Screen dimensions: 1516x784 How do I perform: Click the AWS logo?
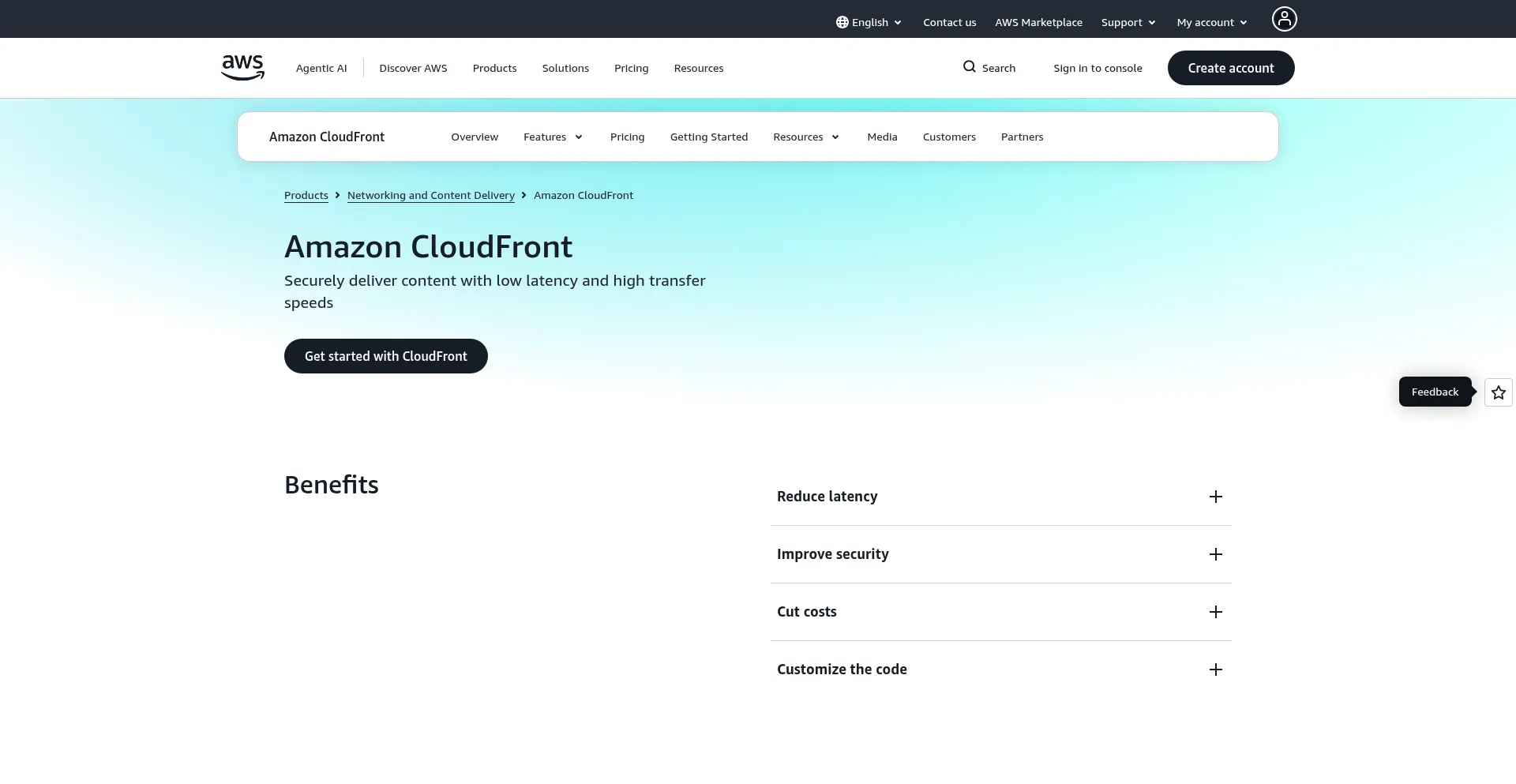pos(242,68)
